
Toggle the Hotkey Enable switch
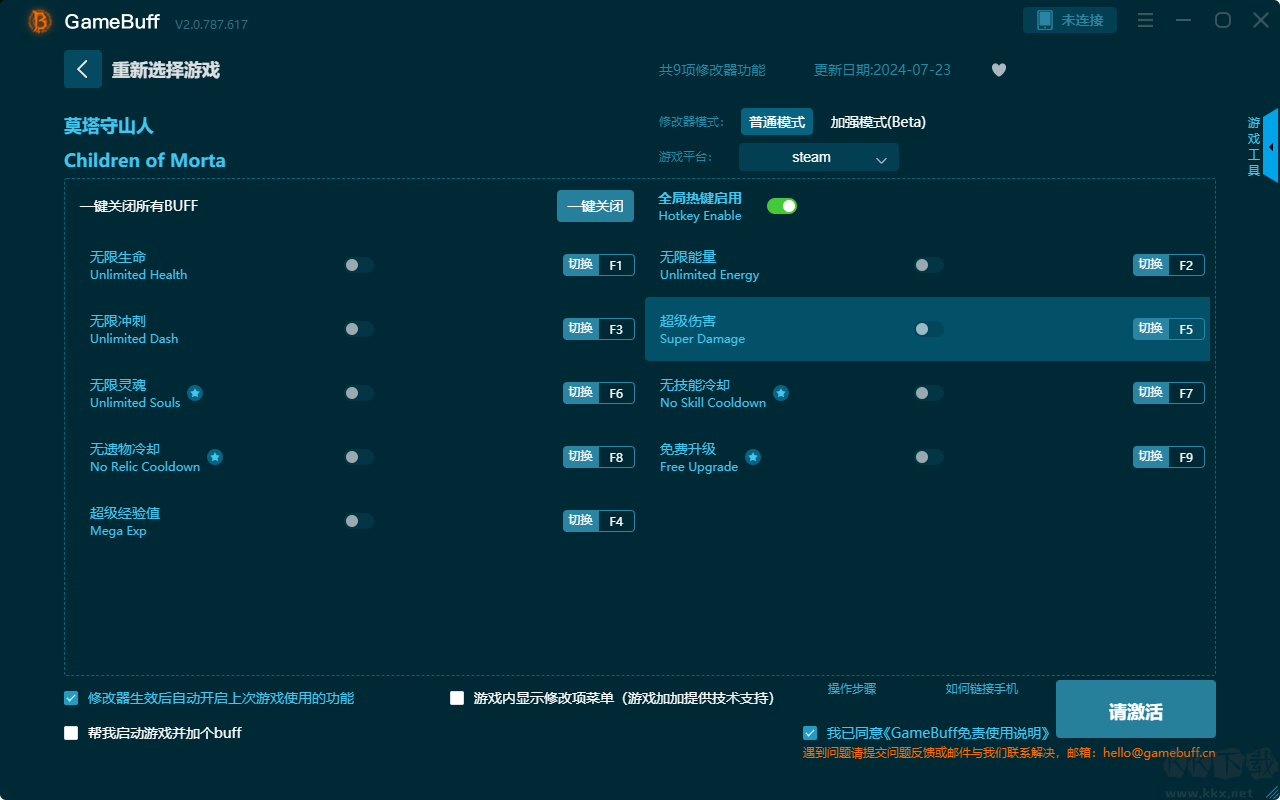pos(782,206)
